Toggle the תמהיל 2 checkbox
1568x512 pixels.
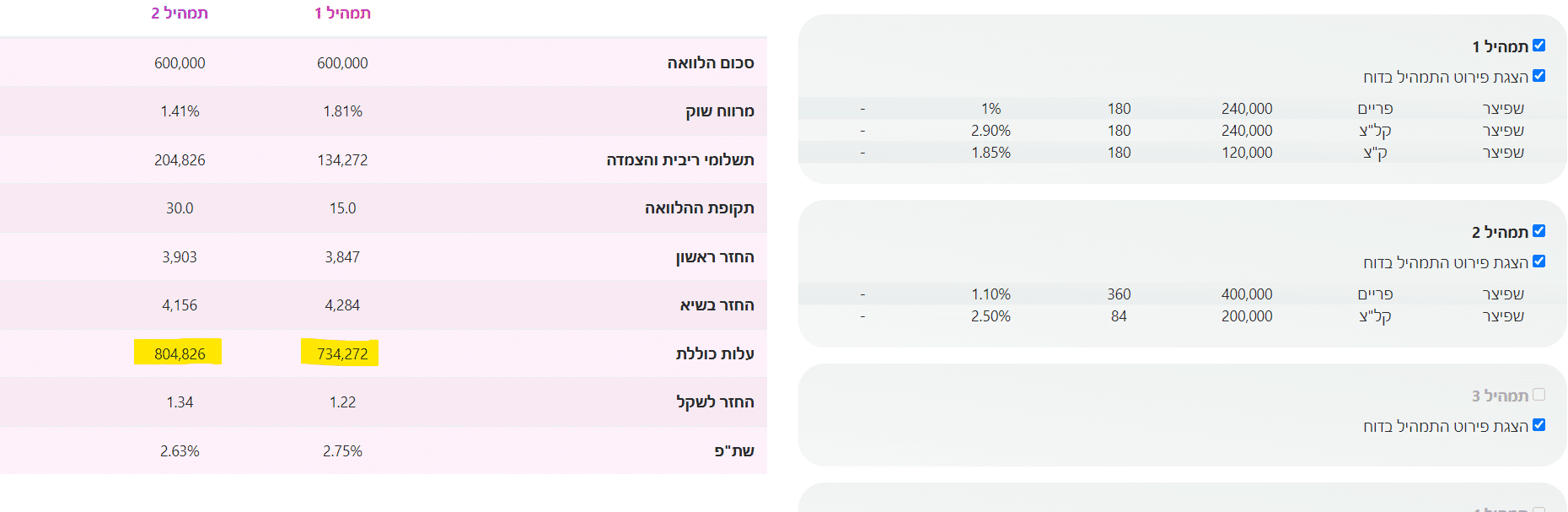pyautogui.click(x=1538, y=231)
